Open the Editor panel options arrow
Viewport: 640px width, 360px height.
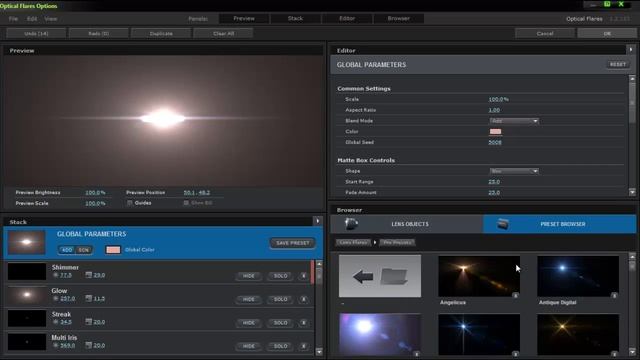631,50
